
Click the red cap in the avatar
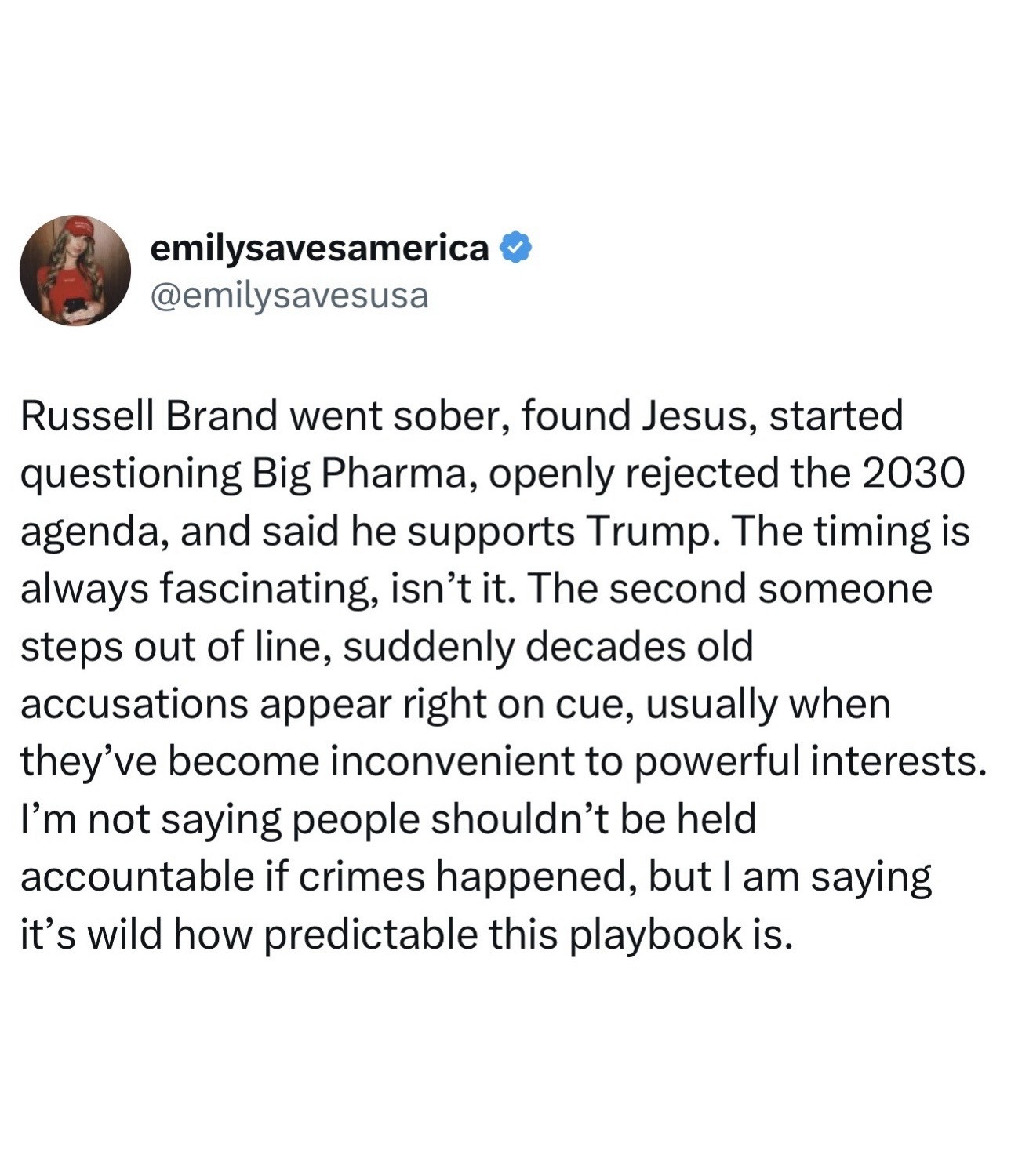(x=79, y=228)
